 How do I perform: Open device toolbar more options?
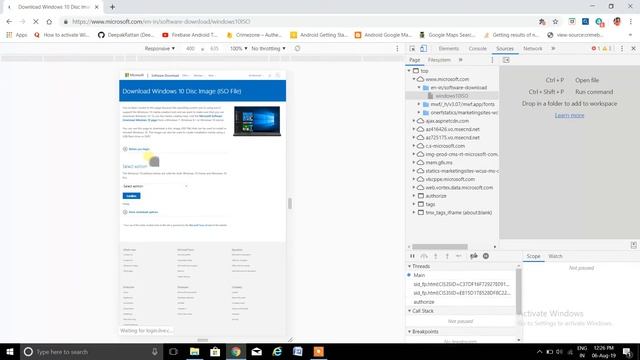click(397, 49)
